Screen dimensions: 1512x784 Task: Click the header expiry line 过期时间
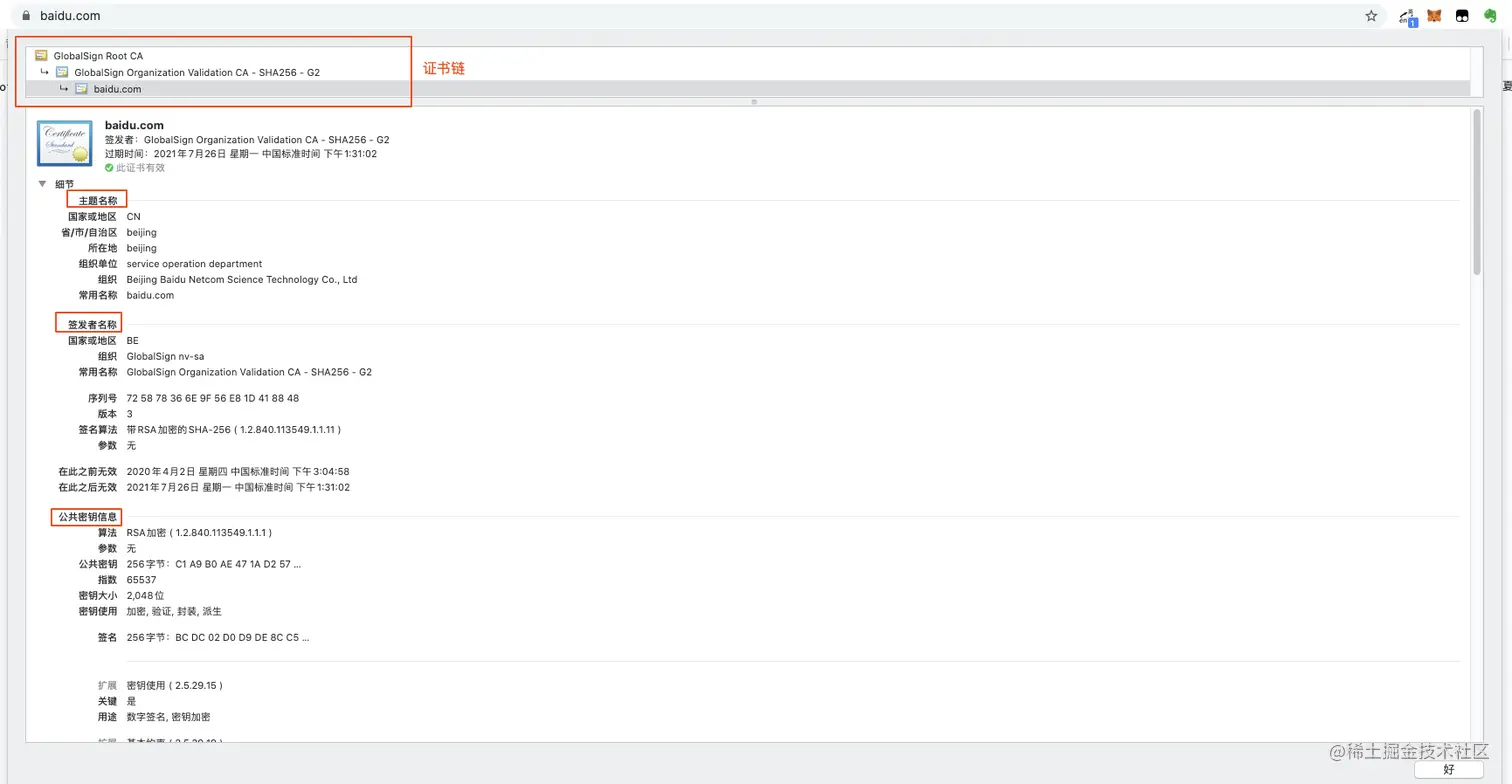pyautogui.click(x=241, y=154)
